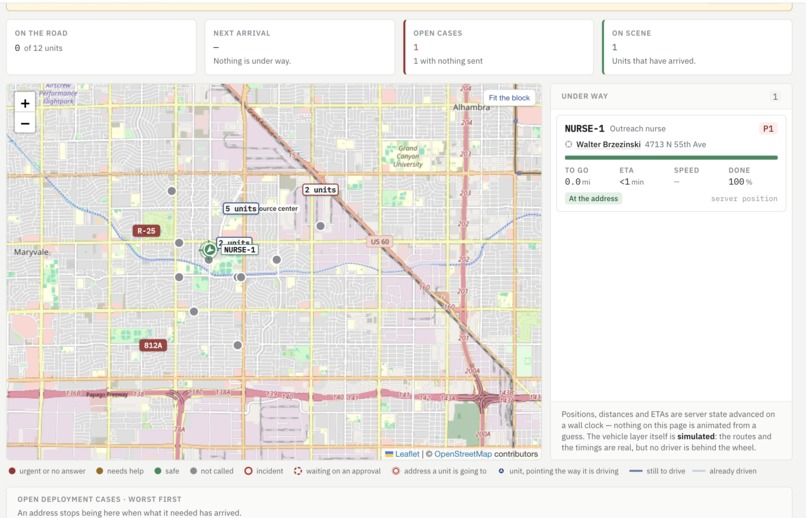Screen dimensions: 806x518
Task: Click the US 60 highway shield label
Action: (380, 242)
